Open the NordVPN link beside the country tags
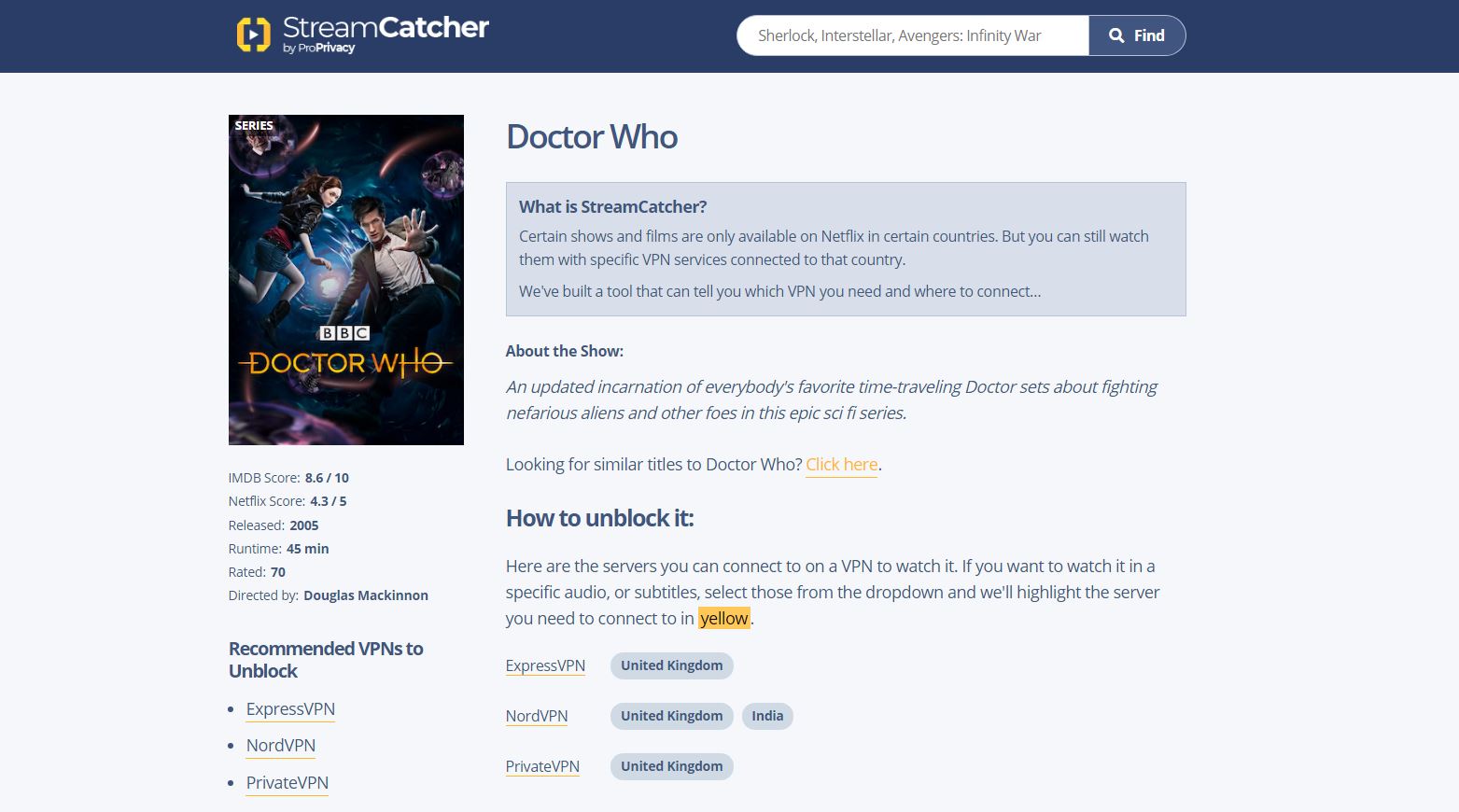 (537, 716)
